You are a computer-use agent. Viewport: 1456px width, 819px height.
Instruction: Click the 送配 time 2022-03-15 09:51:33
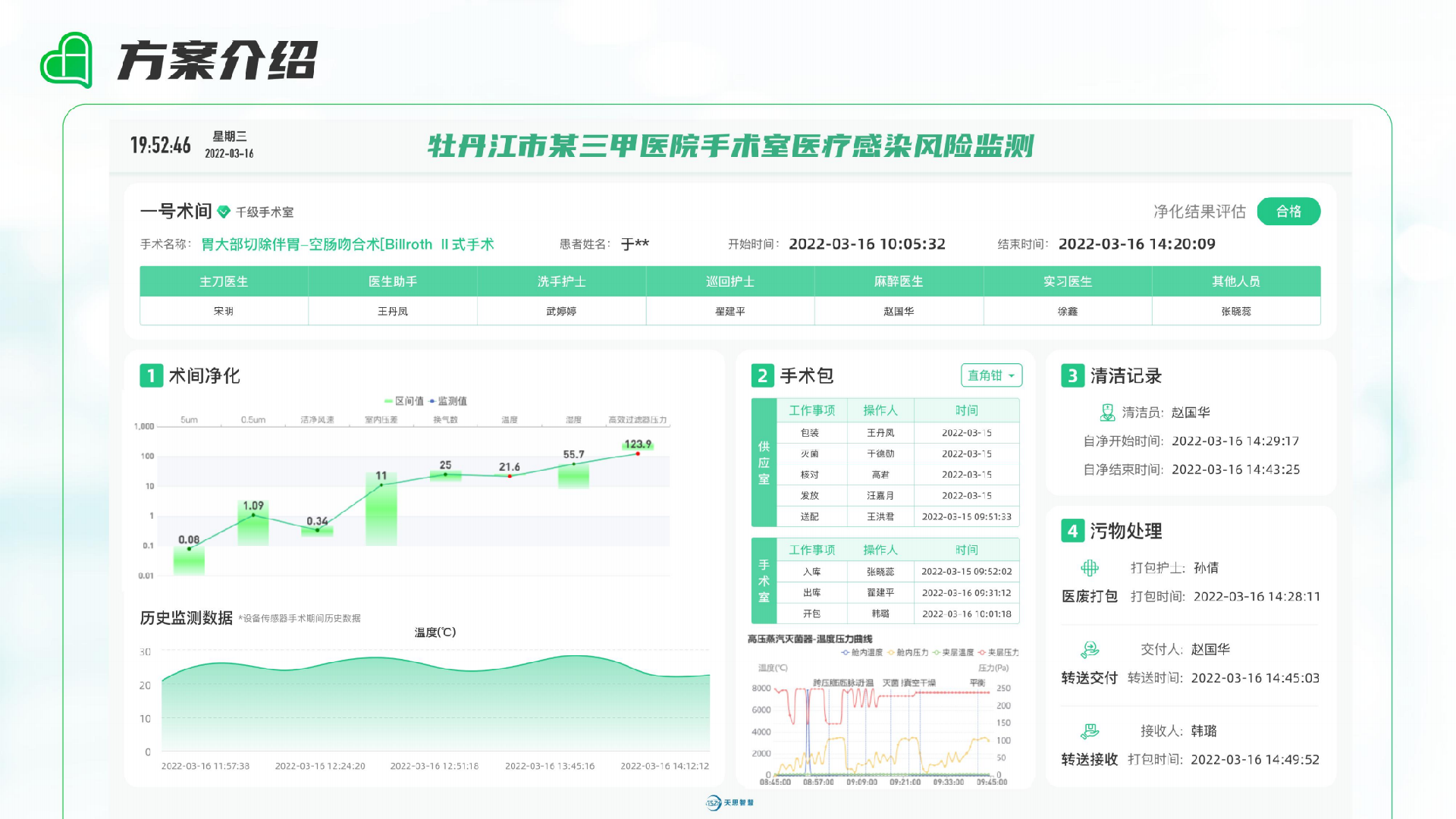[x=967, y=516]
